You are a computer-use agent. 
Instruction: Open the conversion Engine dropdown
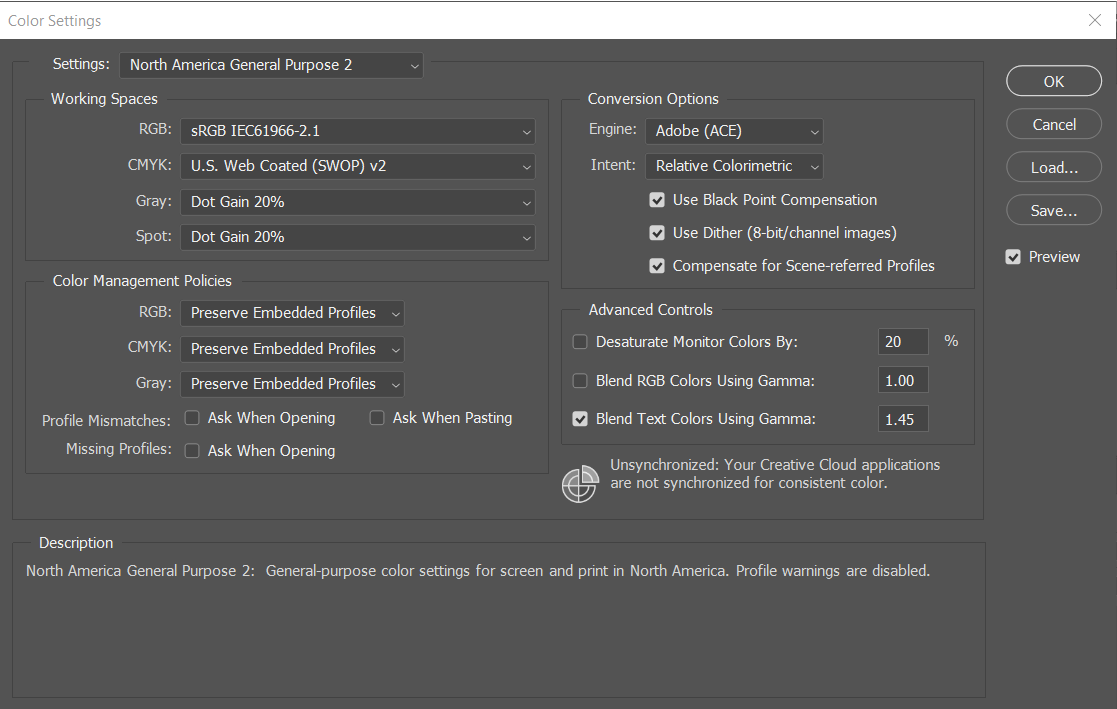pyautogui.click(x=734, y=131)
